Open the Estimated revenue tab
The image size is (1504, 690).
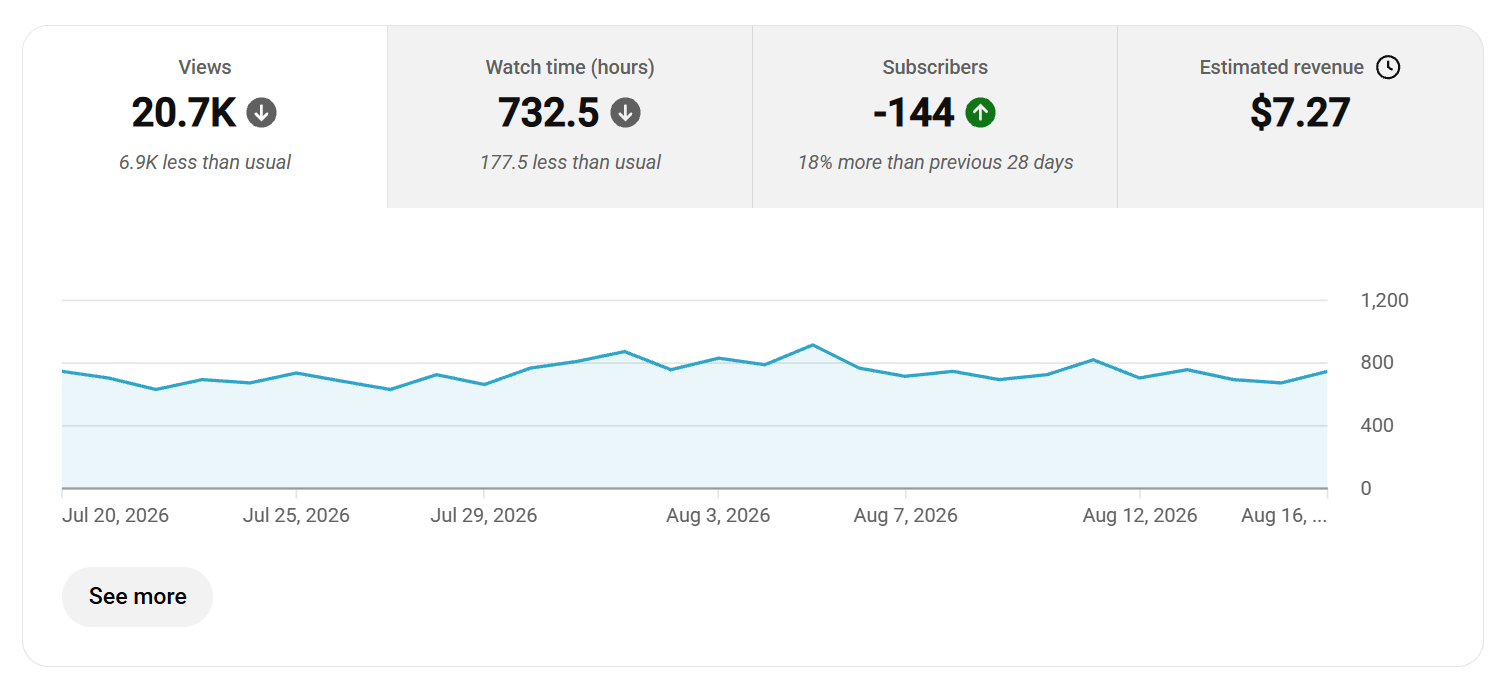click(1300, 117)
